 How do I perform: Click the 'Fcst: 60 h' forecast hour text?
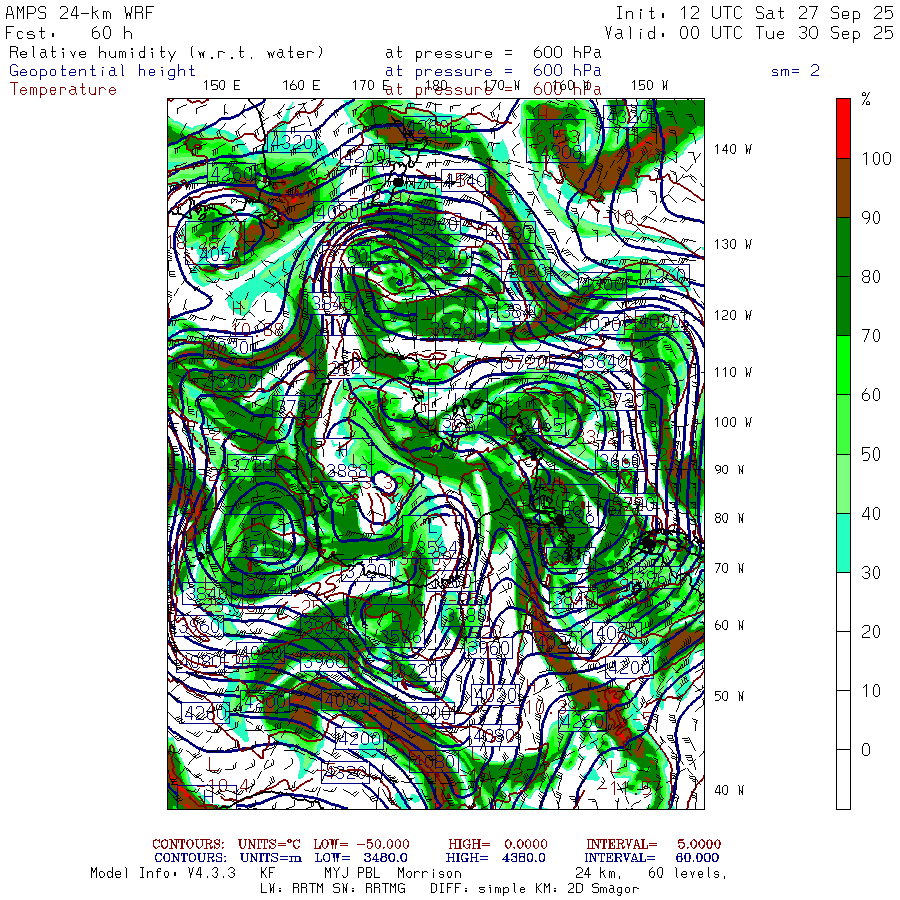(69, 33)
